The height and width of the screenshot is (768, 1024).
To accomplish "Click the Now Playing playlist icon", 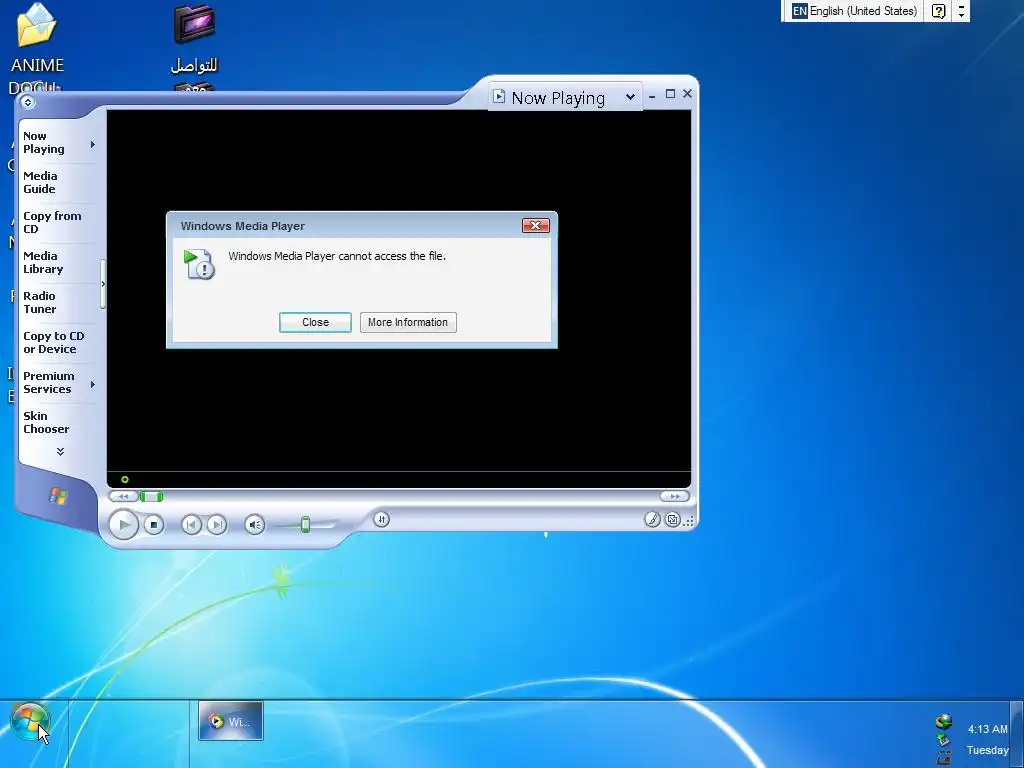I will click(x=499, y=97).
